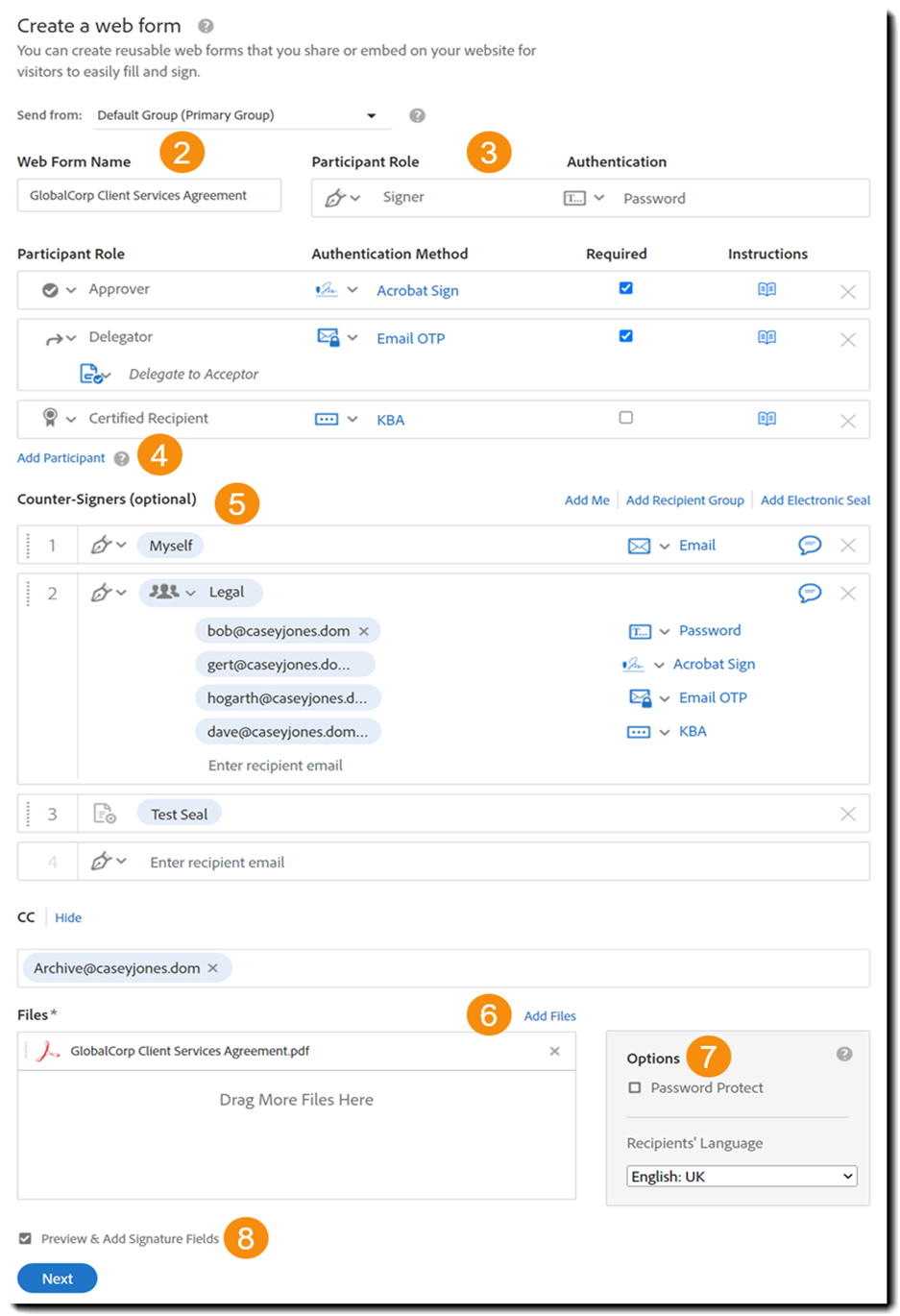900x1316 pixels.
Task: Toggle Preview & Add Signature Fields checkbox
Action: pyautogui.click(x=25, y=1238)
